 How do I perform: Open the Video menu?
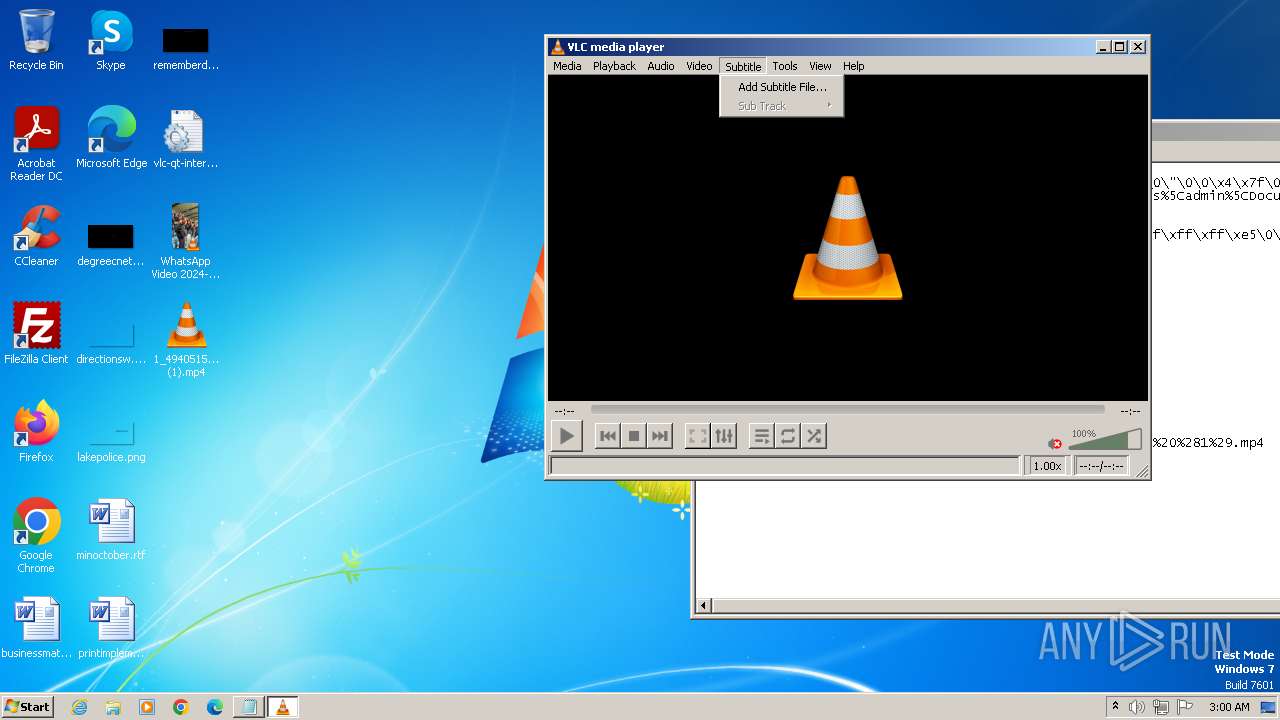(699, 66)
